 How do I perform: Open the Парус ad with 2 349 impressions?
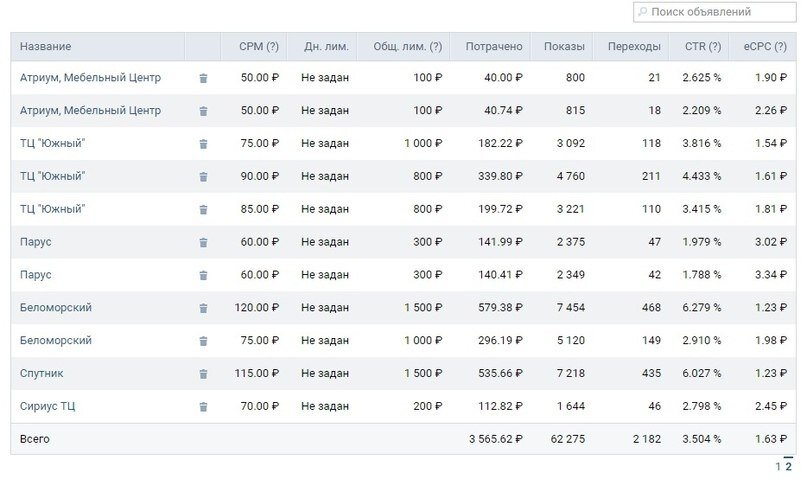(36, 275)
